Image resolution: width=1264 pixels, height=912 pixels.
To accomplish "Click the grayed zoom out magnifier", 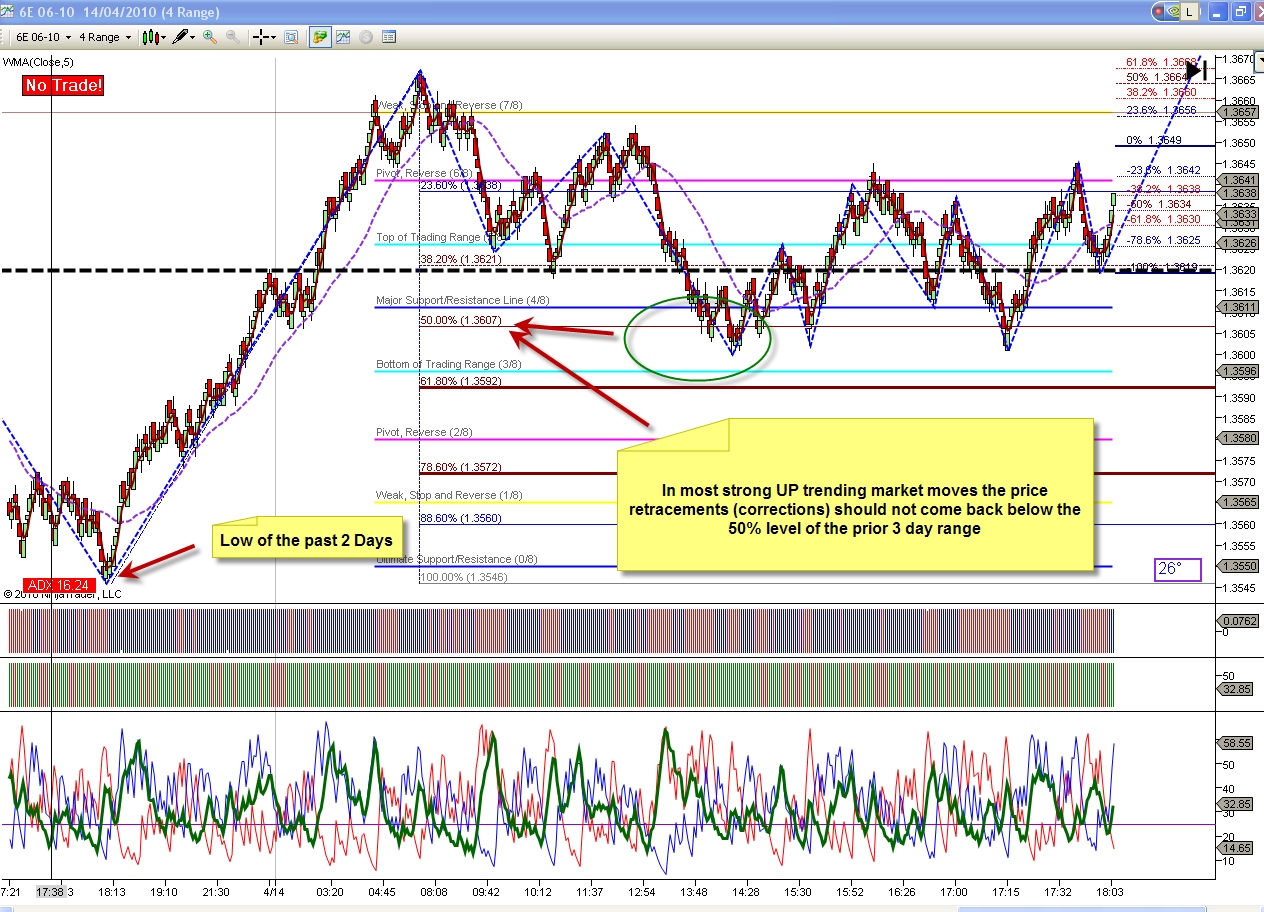I will pyautogui.click(x=232, y=37).
